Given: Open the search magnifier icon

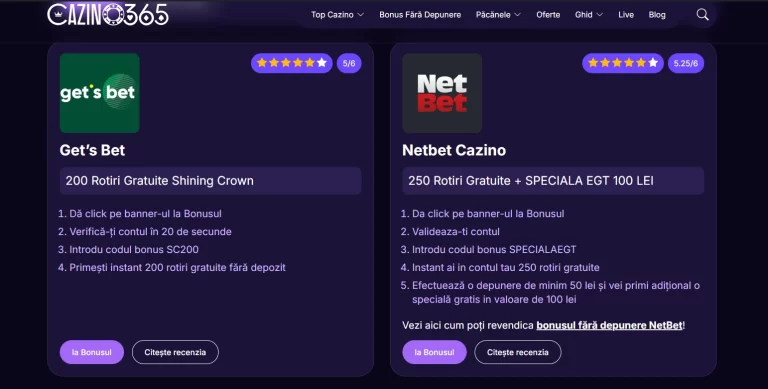Looking at the screenshot, I should click(x=702, y=15).
